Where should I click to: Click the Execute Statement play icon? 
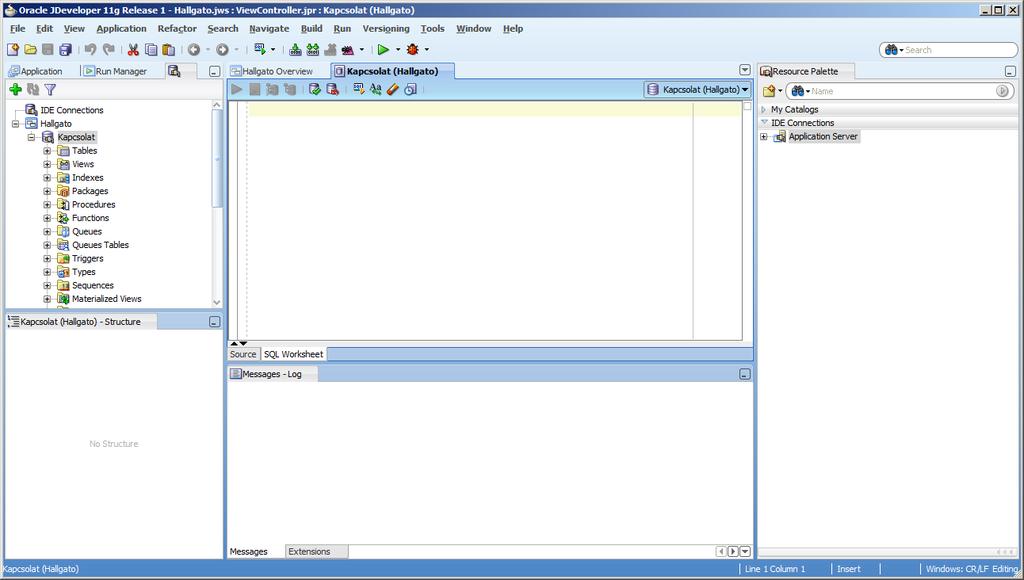[x=237, y=89]
